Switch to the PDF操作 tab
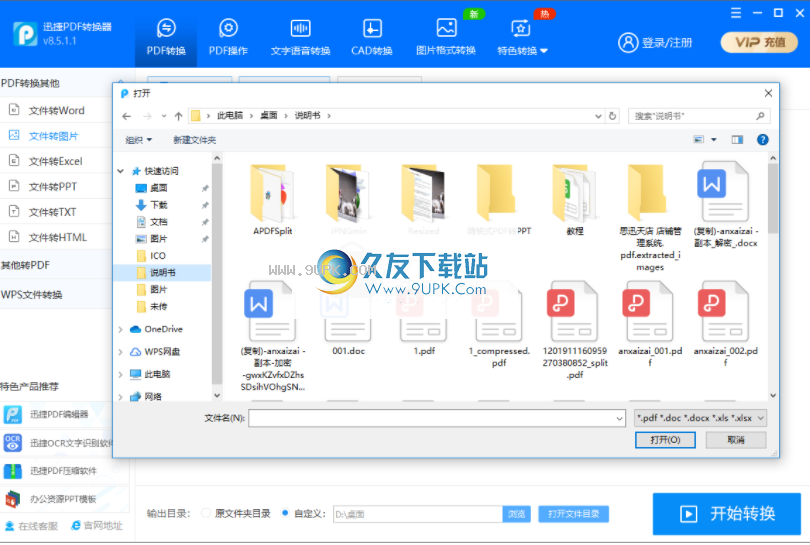810x545 pixels. (x=228, y=37)
